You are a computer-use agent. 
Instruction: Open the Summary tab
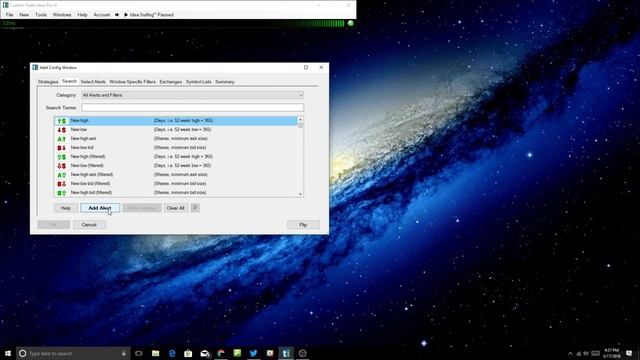tap(225, 82)
